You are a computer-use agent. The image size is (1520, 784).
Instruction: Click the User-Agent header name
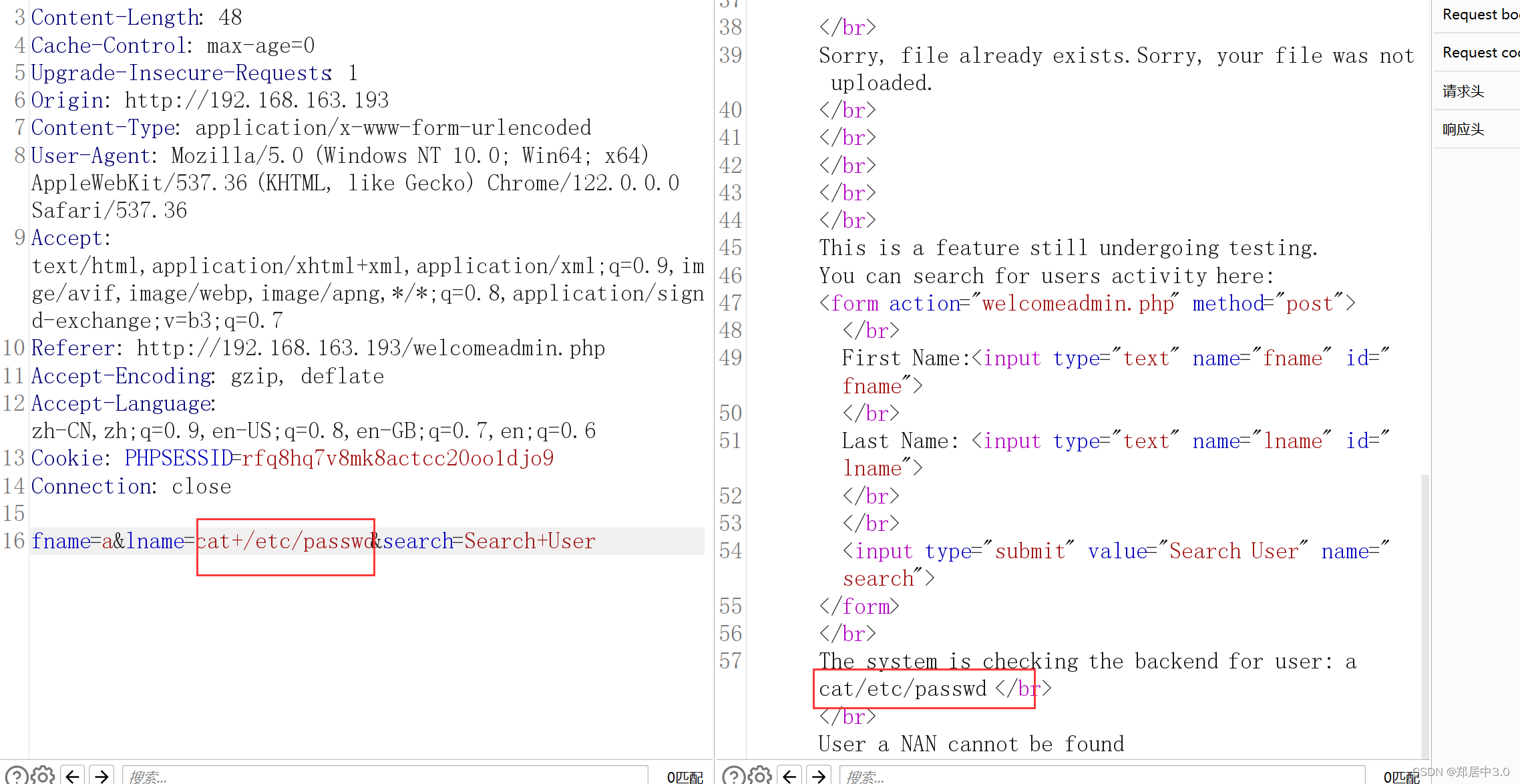(x=91, y=156)
